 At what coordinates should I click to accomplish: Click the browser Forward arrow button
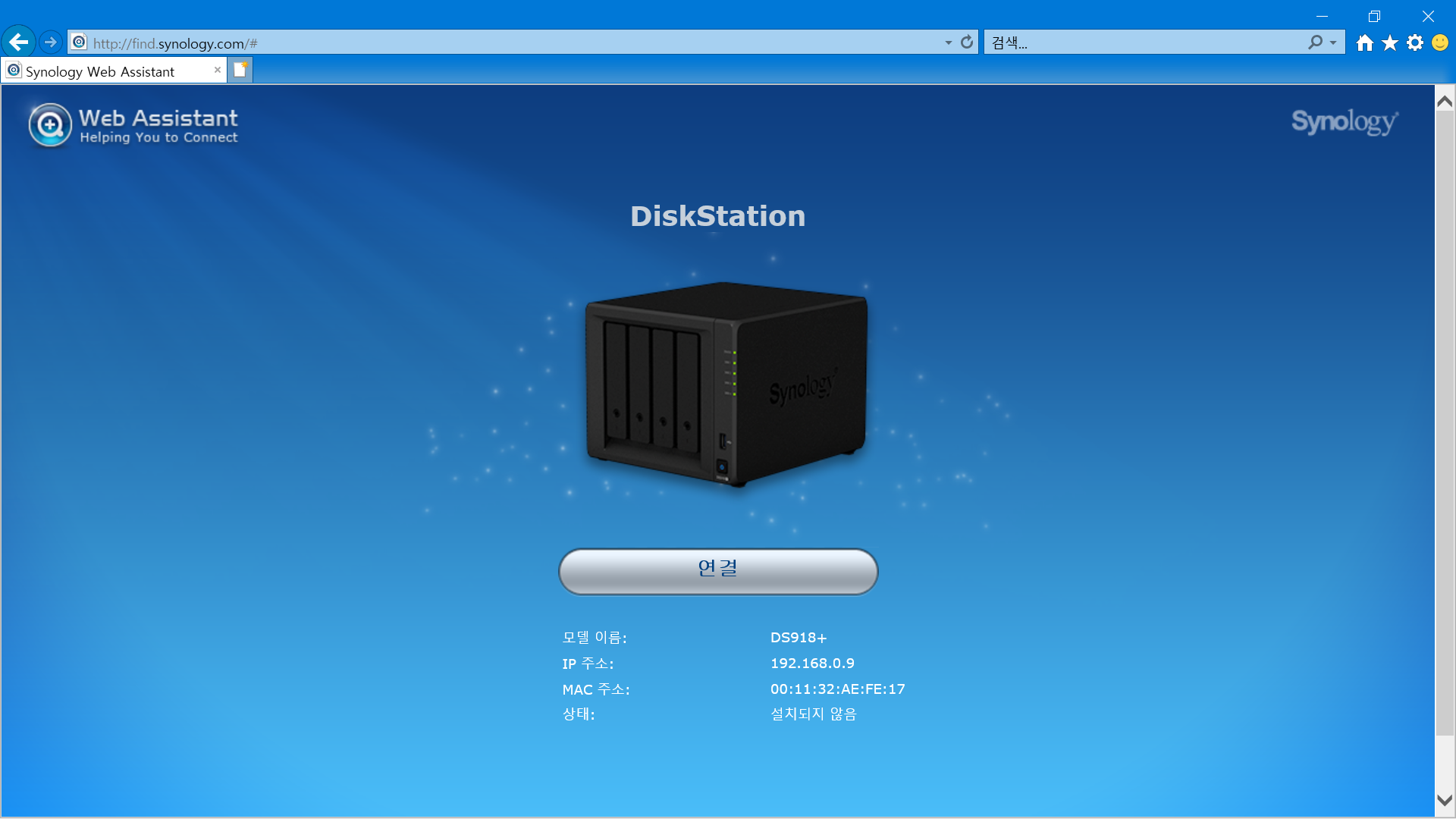[x=51, y=42]
